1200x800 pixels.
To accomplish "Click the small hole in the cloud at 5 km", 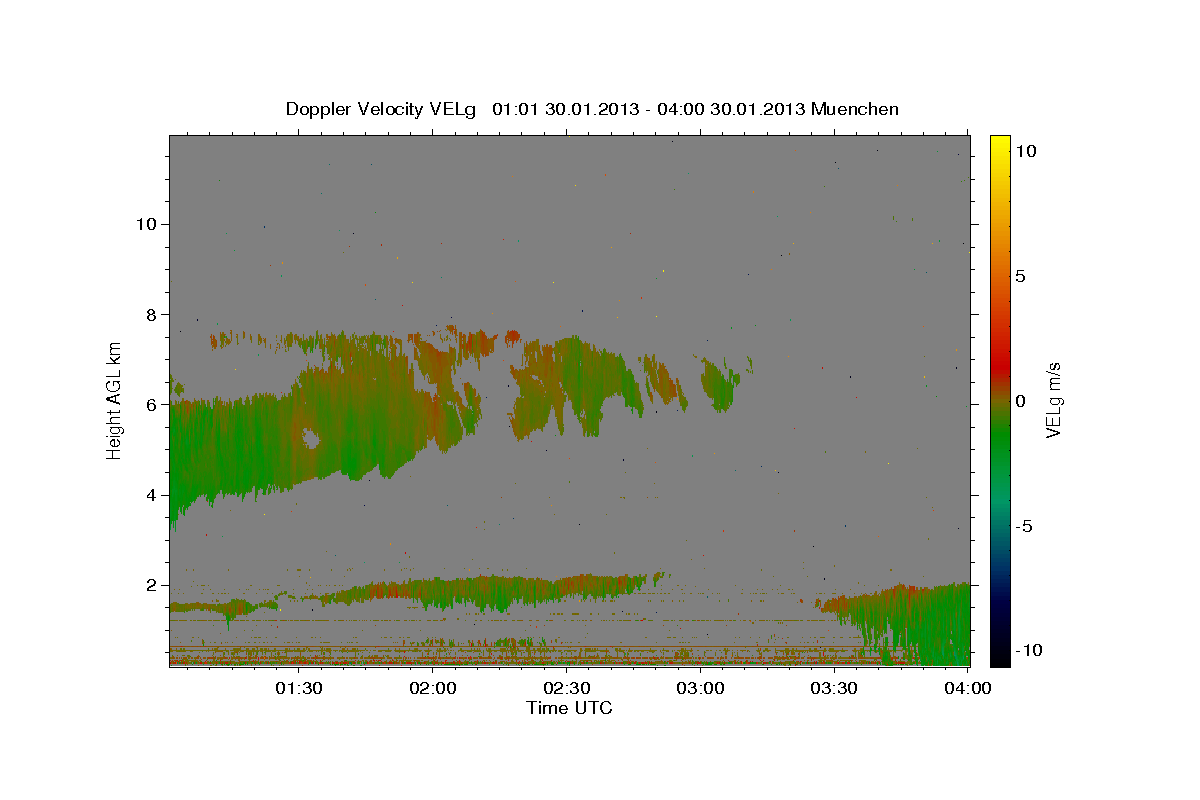I will pyautogui.click(x=311, y=438).
